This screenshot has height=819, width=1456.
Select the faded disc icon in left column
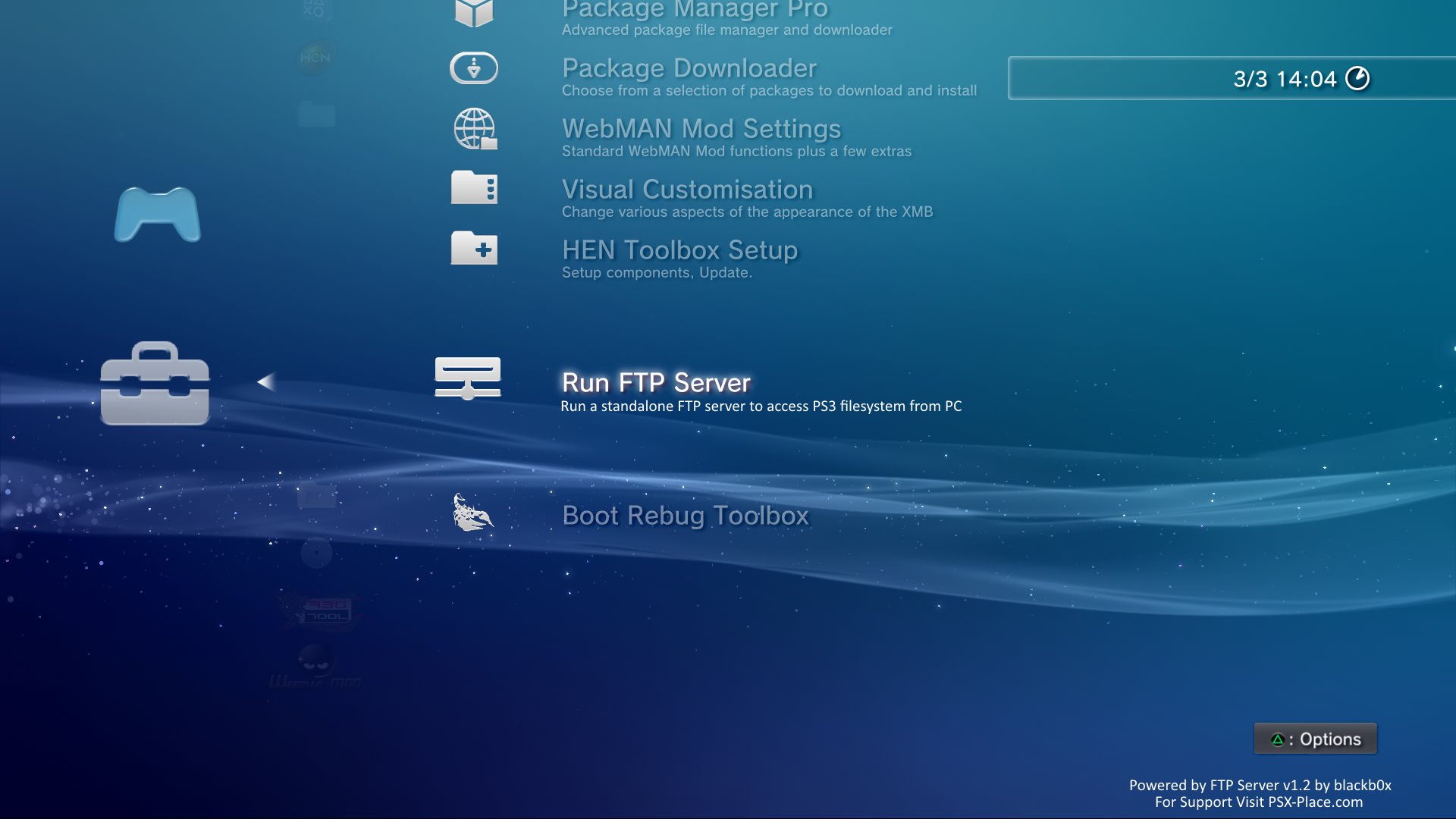pyautogui.click(x=316, y=553)
